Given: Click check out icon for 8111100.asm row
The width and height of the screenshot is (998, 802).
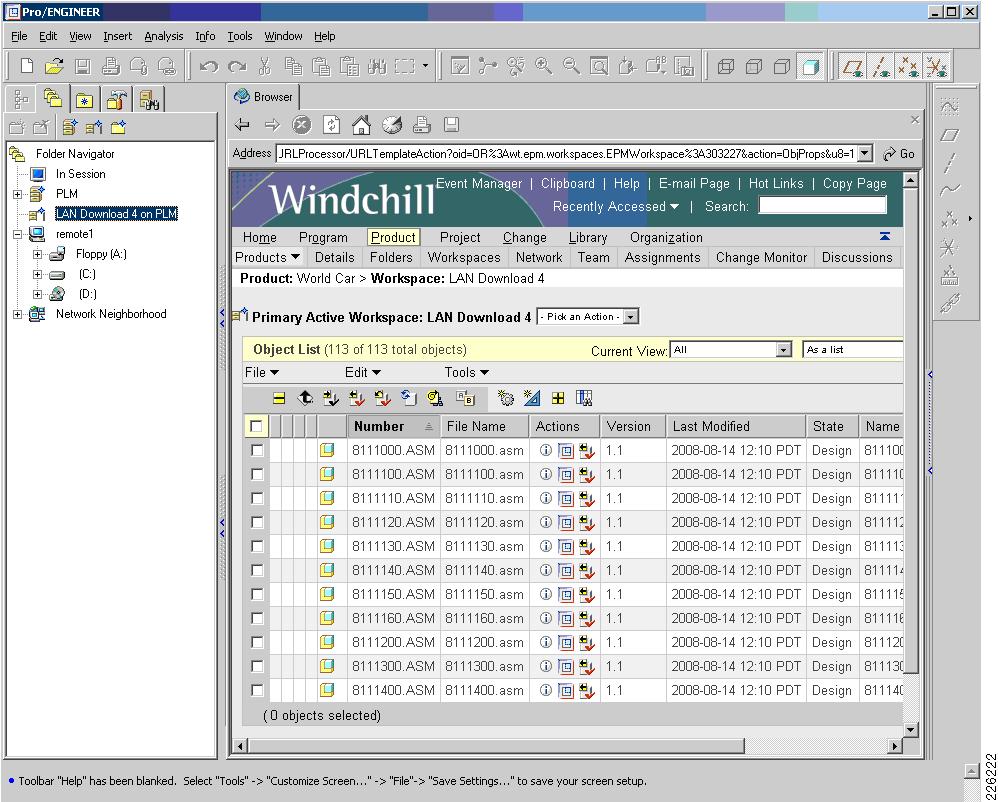Looking at the screenshot, I should [x=586, y=475].
